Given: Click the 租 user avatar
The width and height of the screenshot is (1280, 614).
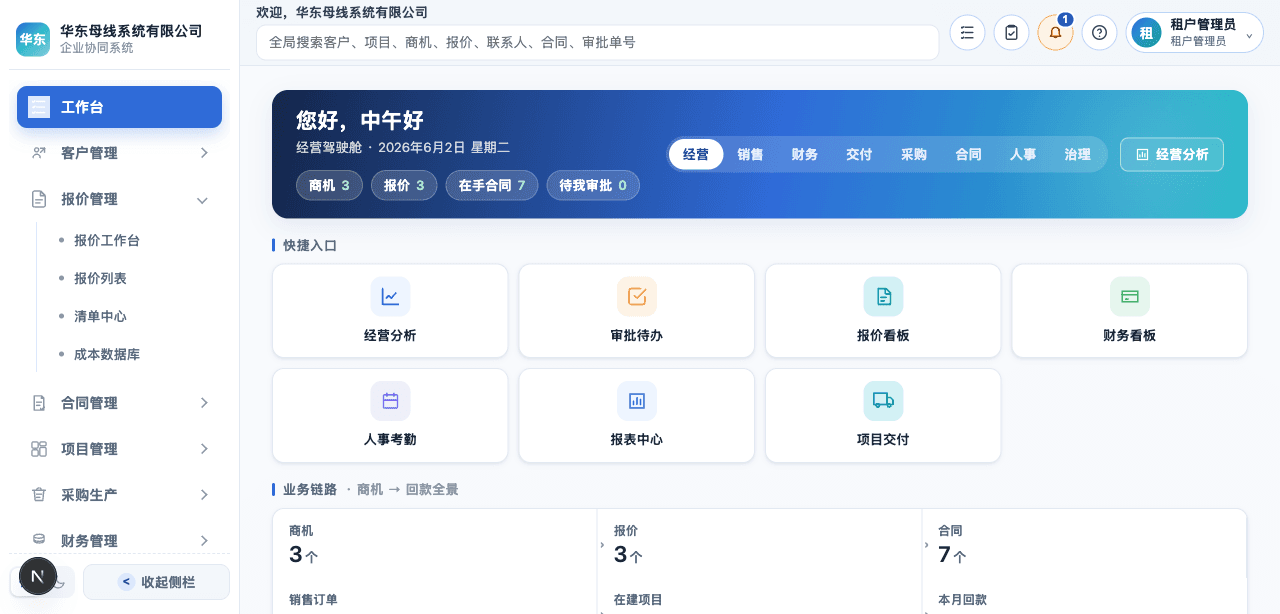Looking at the screenshot, I should coord(1146,33).
